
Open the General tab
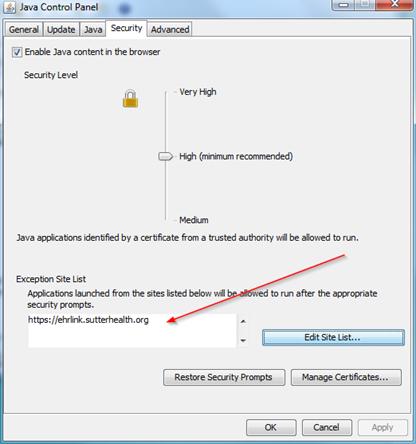coord(24,30)
